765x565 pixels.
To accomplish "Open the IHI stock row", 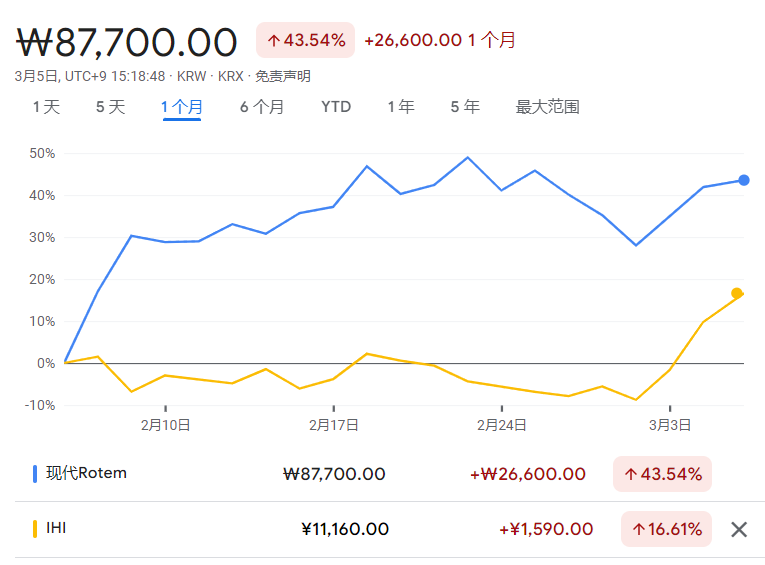I will (x=56, y=529).
